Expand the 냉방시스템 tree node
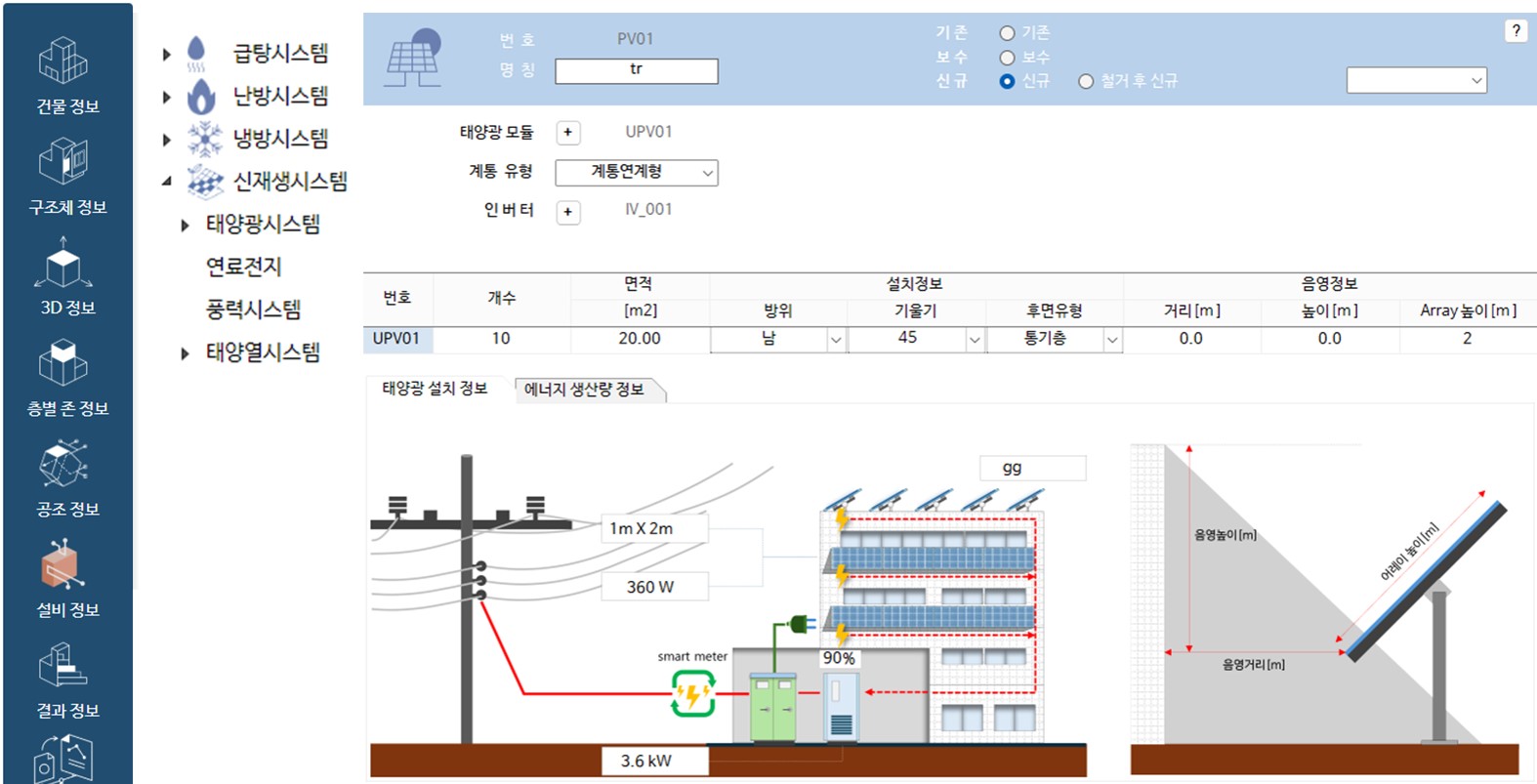 click(167, 140)
